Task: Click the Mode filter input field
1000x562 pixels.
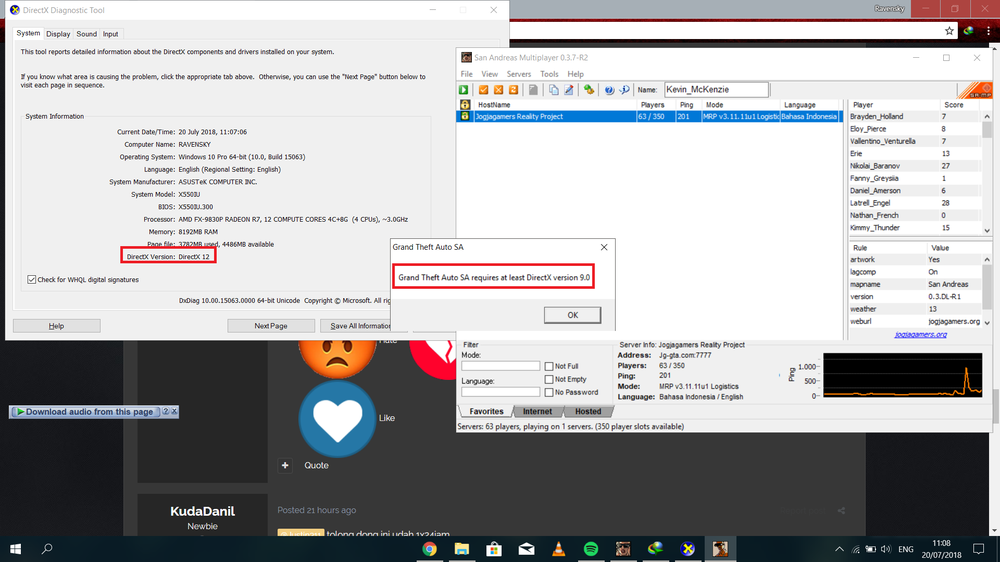Action: point(501,366)
